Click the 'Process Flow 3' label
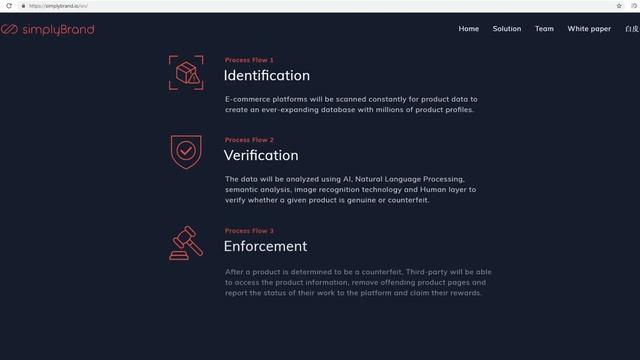The width and height of the screenshot is (640, 360). [249, 231]
